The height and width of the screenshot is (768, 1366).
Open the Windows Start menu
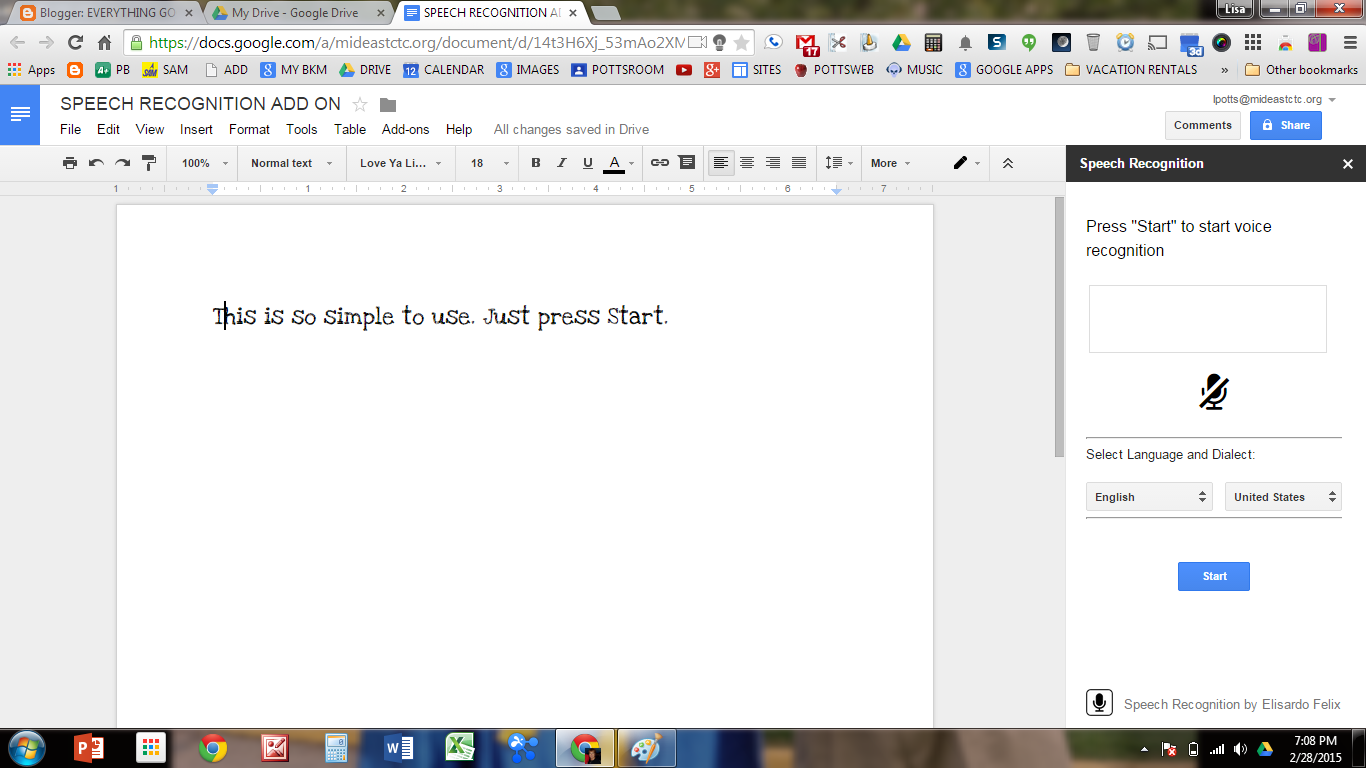(x=26, y=748)
